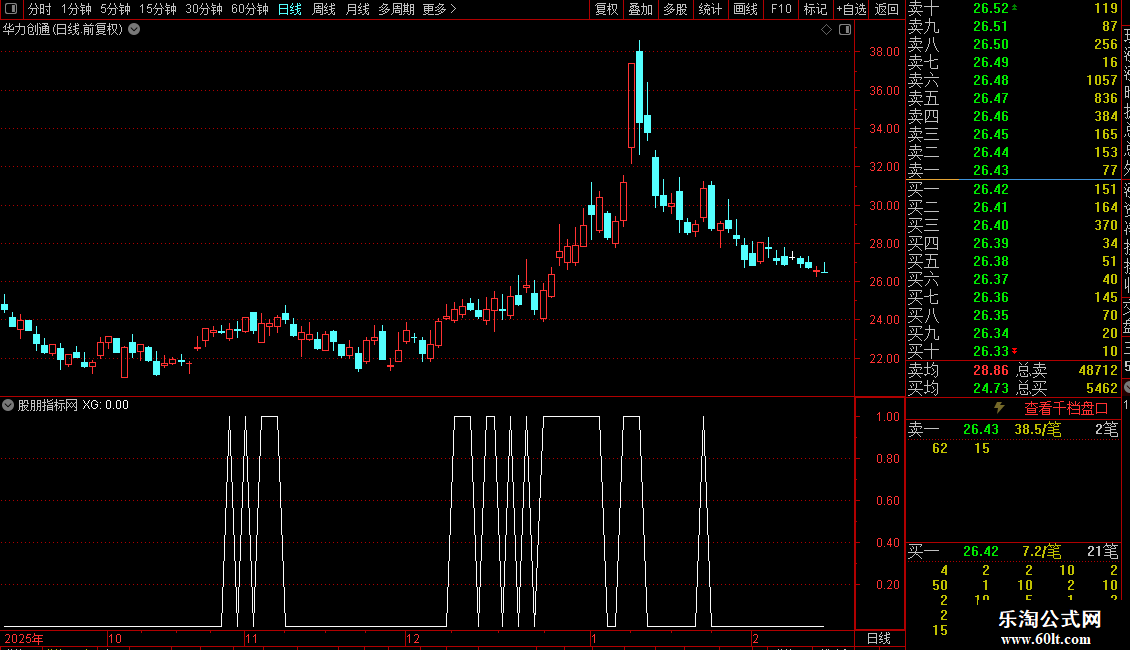Click the 标记 mark button
1130x650 pixels.
click(x=815, y=9)
